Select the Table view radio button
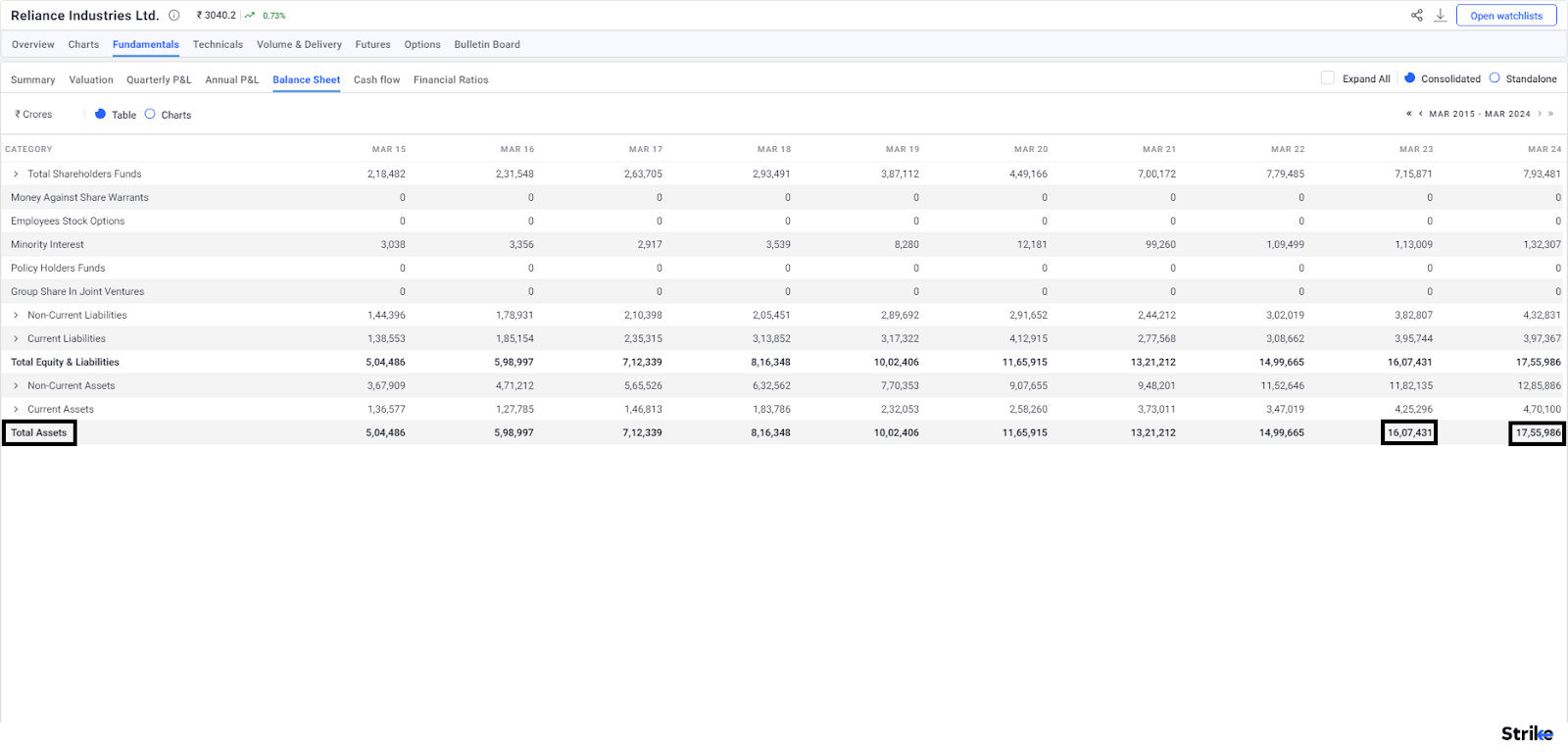Viewport: 1568px width, 752px height. 100,114
